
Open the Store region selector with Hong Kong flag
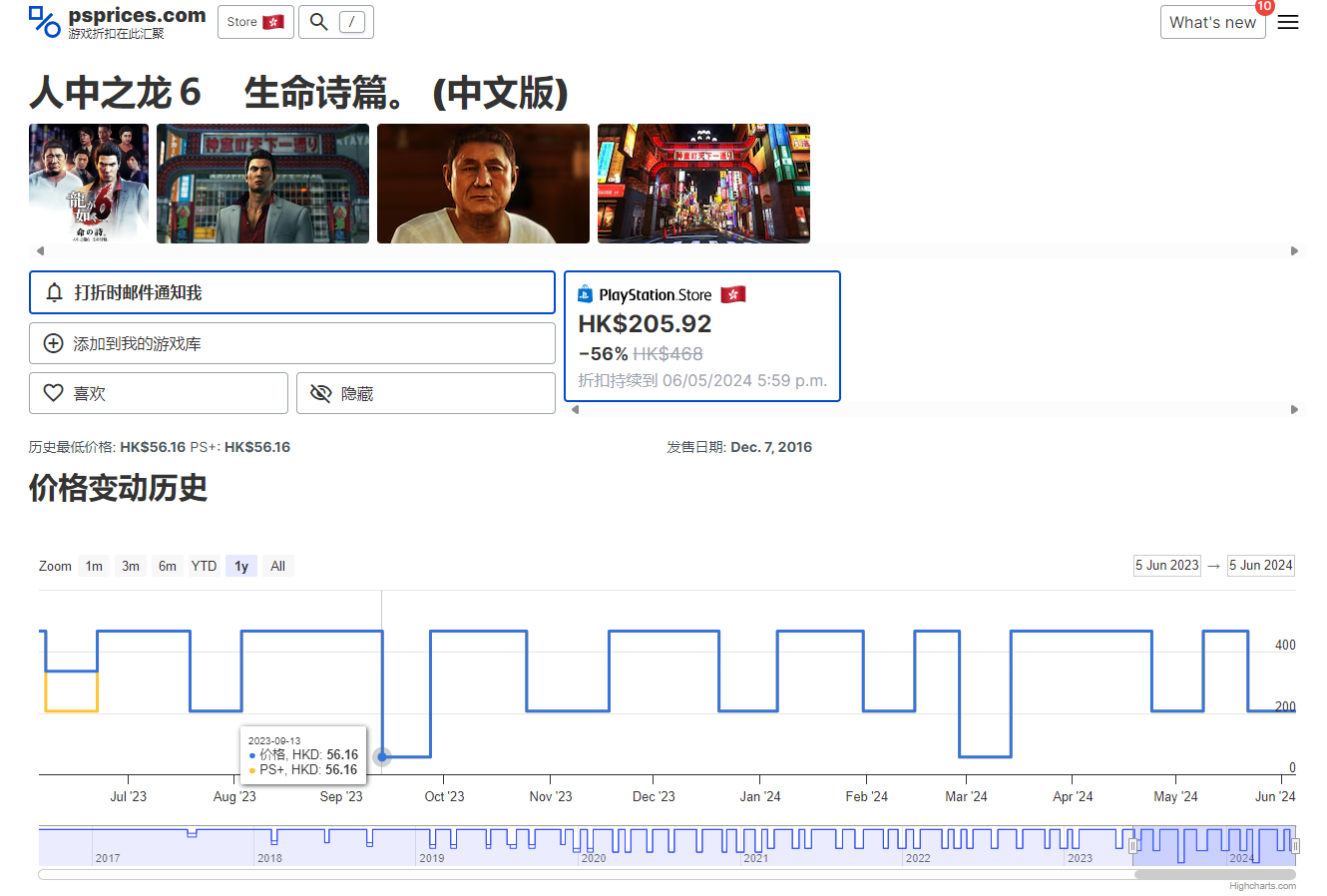(x=255, y=22)
